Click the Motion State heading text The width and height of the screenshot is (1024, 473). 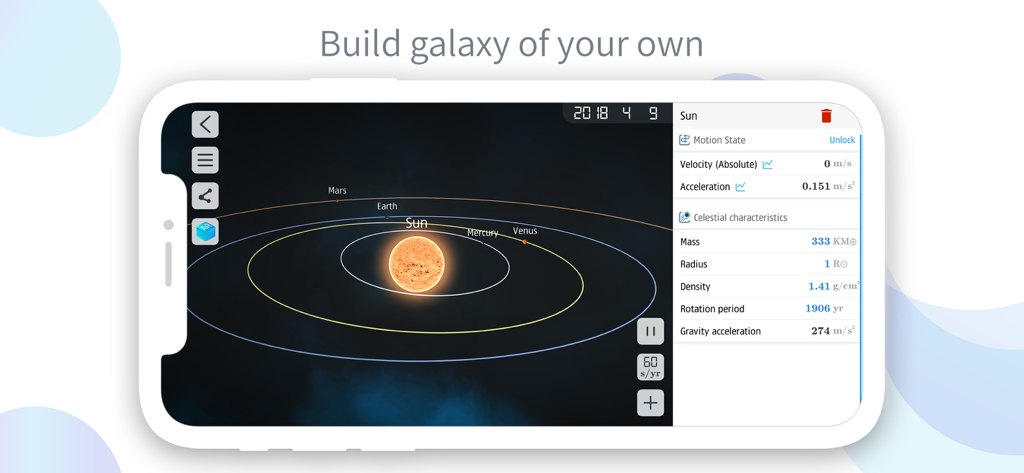tap(719, 140)
